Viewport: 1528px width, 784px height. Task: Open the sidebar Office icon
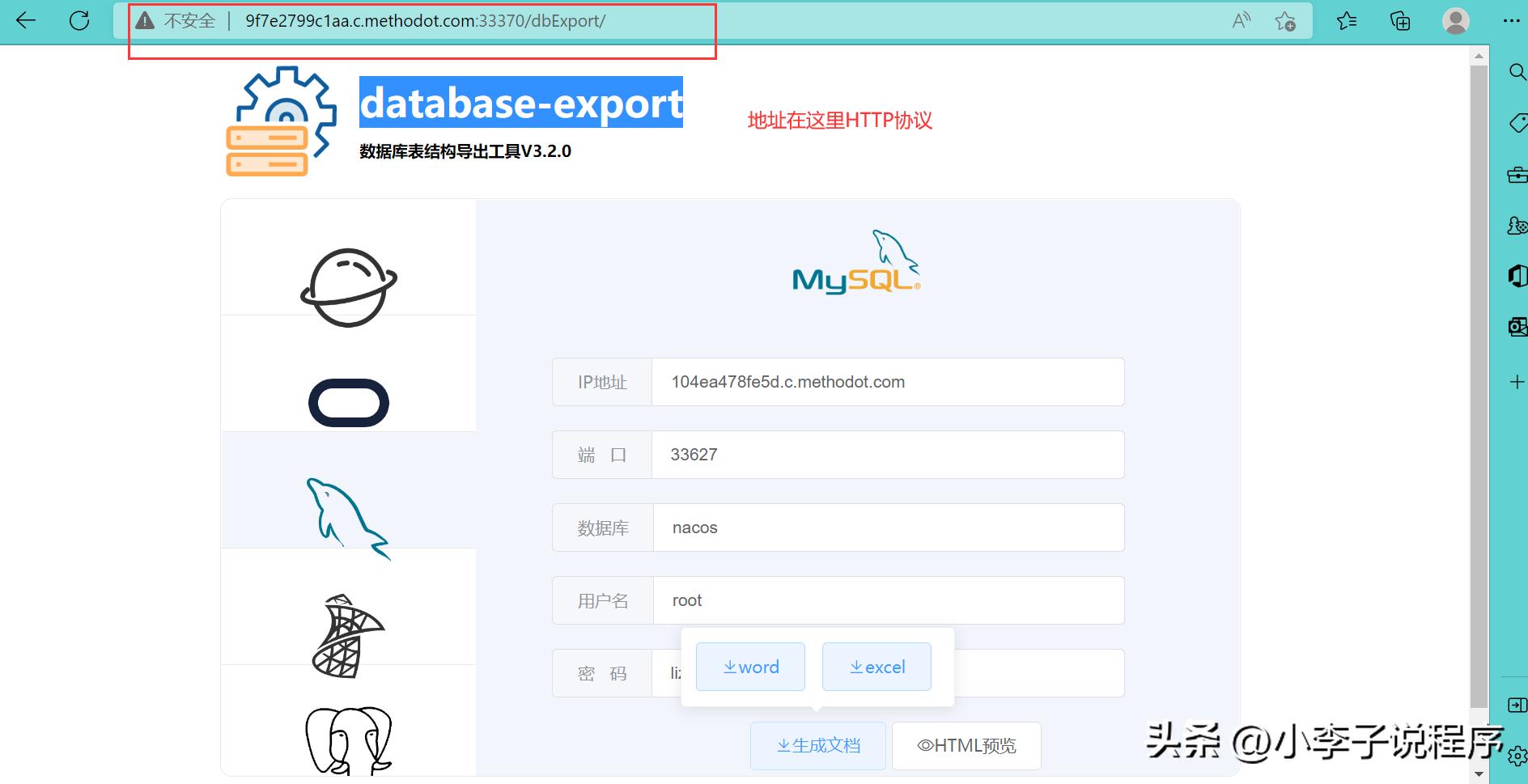pyautogui.click(x=1517, y=276)
